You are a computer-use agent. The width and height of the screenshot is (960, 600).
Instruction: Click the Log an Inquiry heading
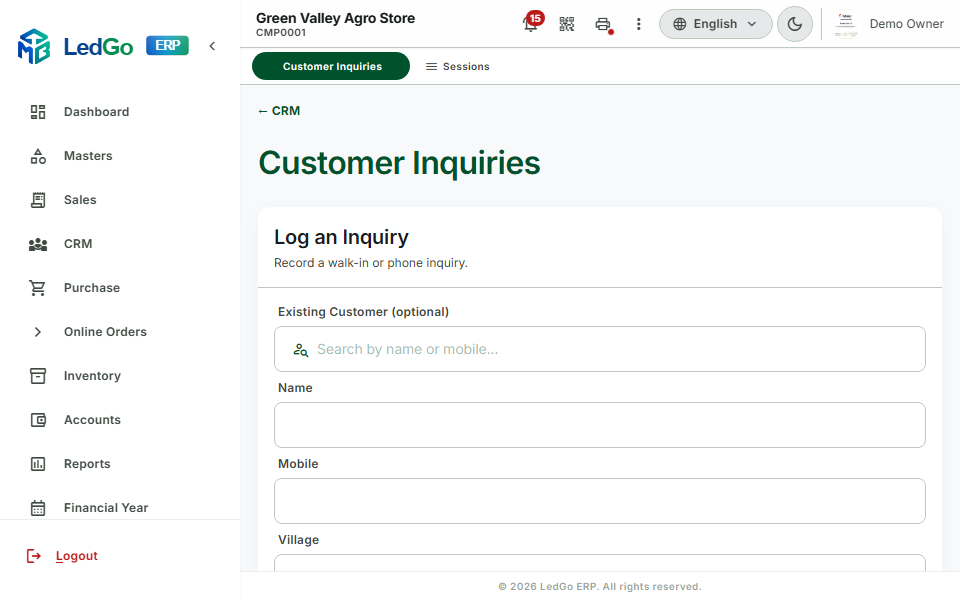tap(341, 237)
